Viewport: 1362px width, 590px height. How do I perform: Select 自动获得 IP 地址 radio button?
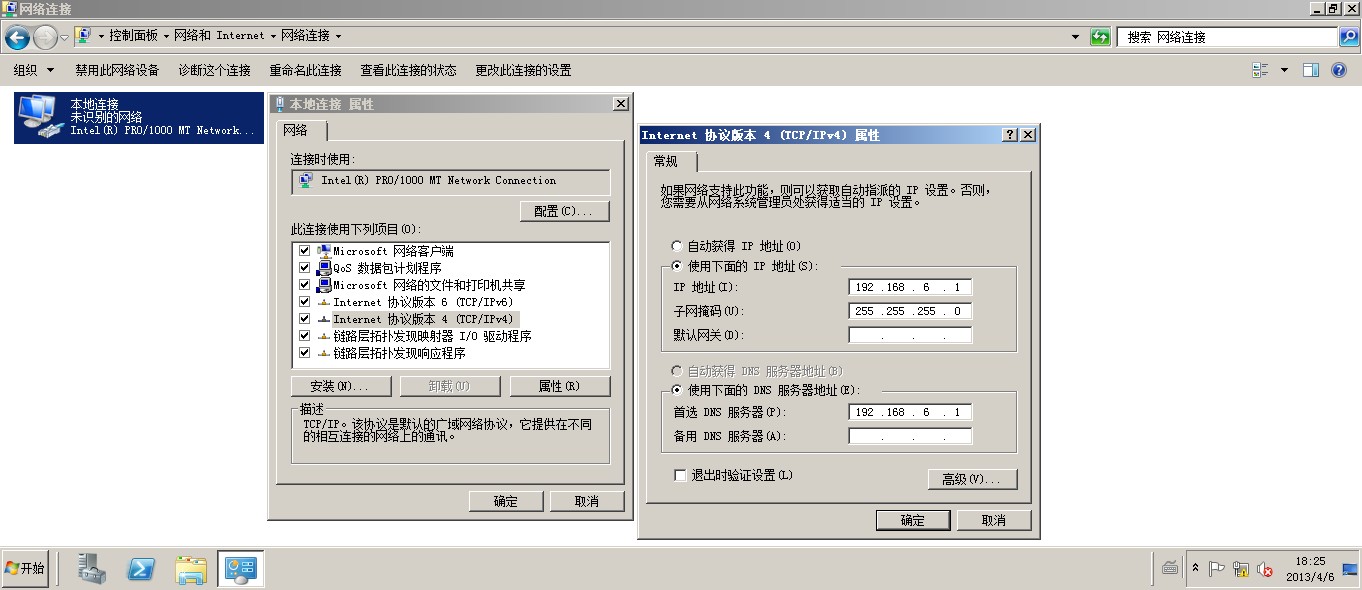click(x=677, y=246)
